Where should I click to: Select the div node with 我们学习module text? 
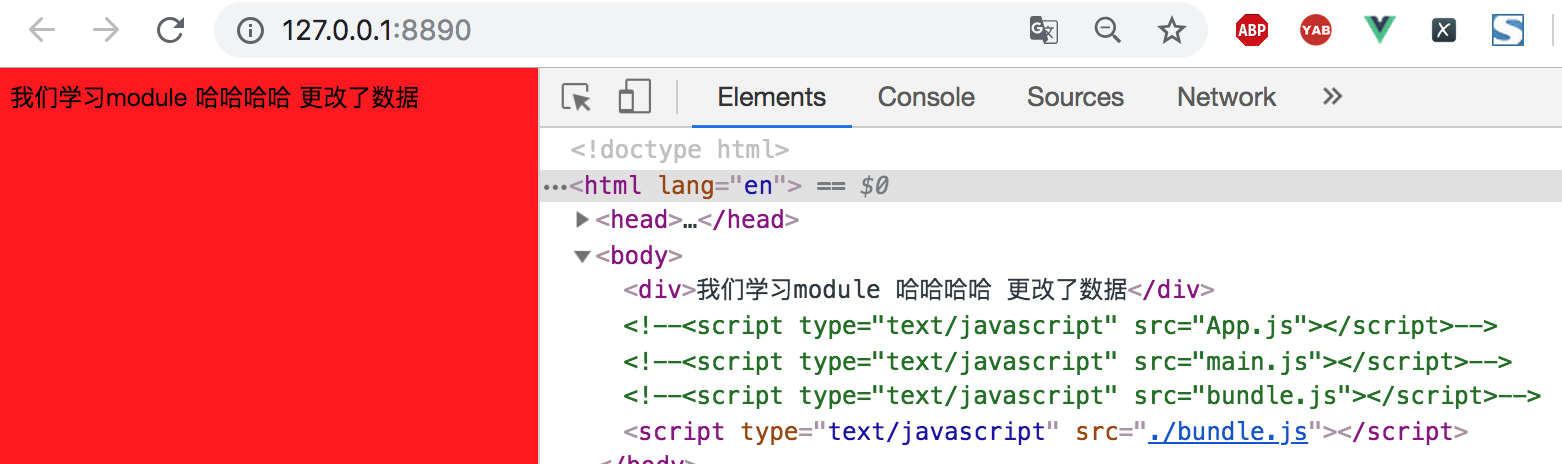918,291
